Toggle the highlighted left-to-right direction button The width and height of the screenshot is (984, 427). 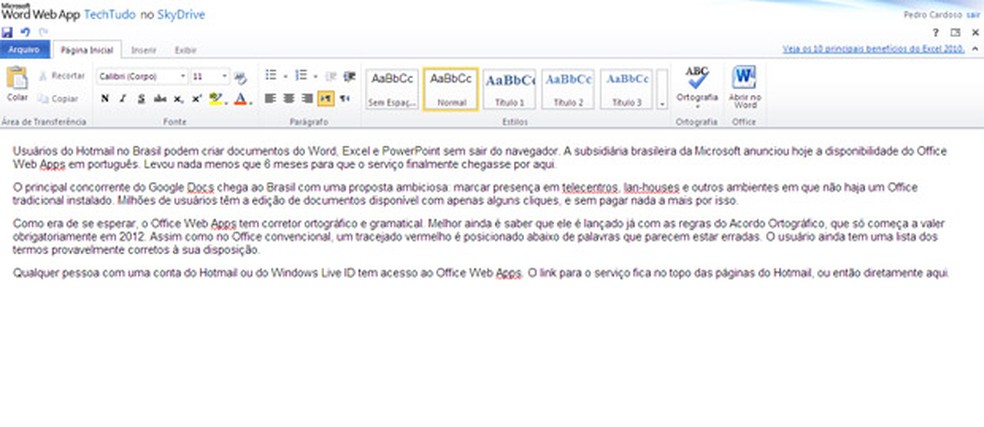pos(326,99)
